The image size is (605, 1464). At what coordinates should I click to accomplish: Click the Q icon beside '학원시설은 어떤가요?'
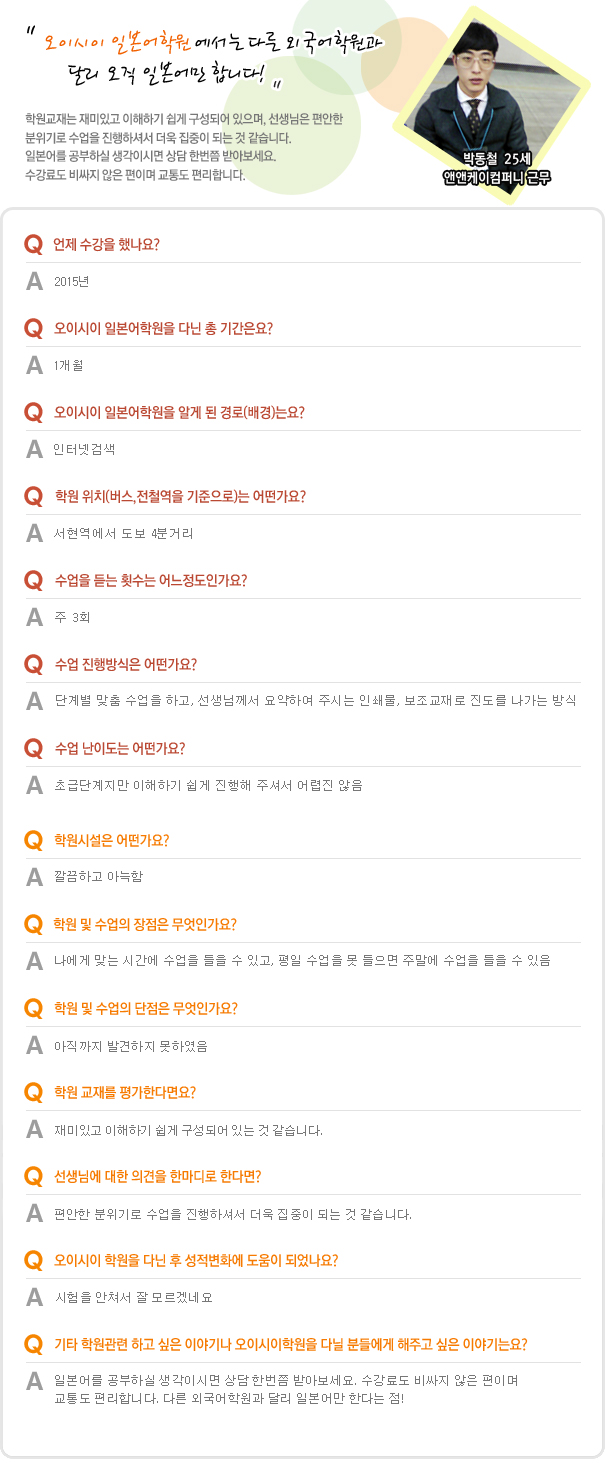tap(34, 841)
